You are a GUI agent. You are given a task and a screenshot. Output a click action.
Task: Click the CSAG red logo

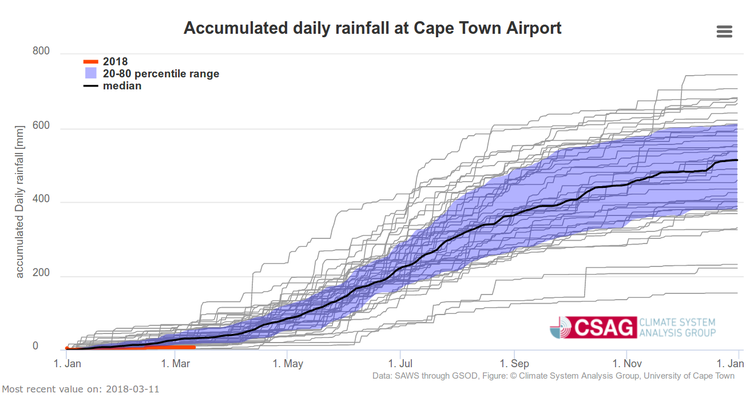(594, 328)
